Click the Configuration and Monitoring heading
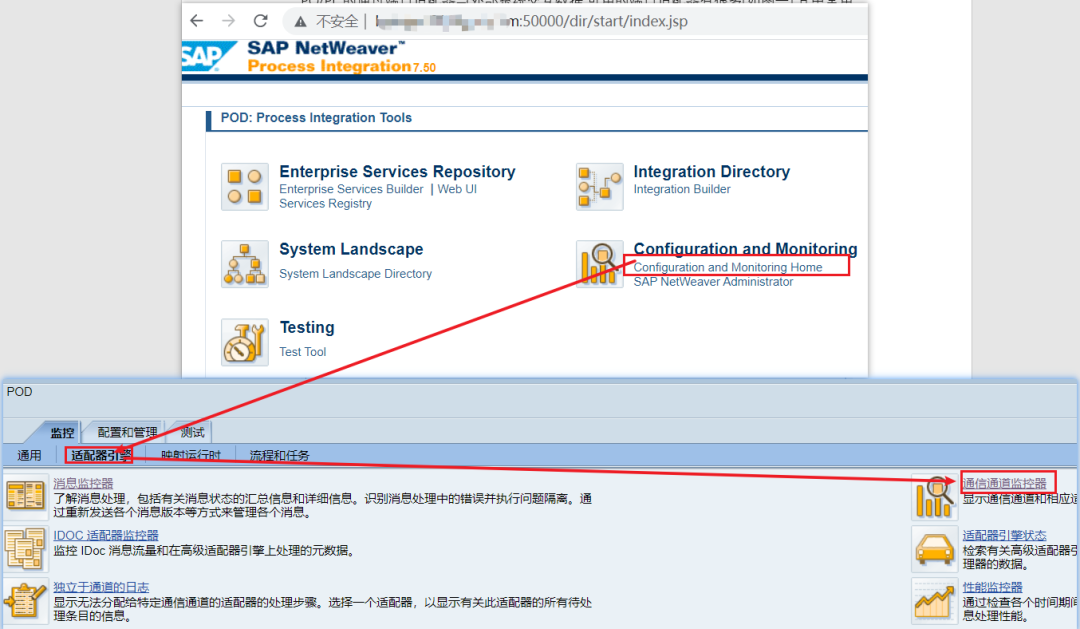The width and height of the screenshot is (1080, 629). click(745, 249)
